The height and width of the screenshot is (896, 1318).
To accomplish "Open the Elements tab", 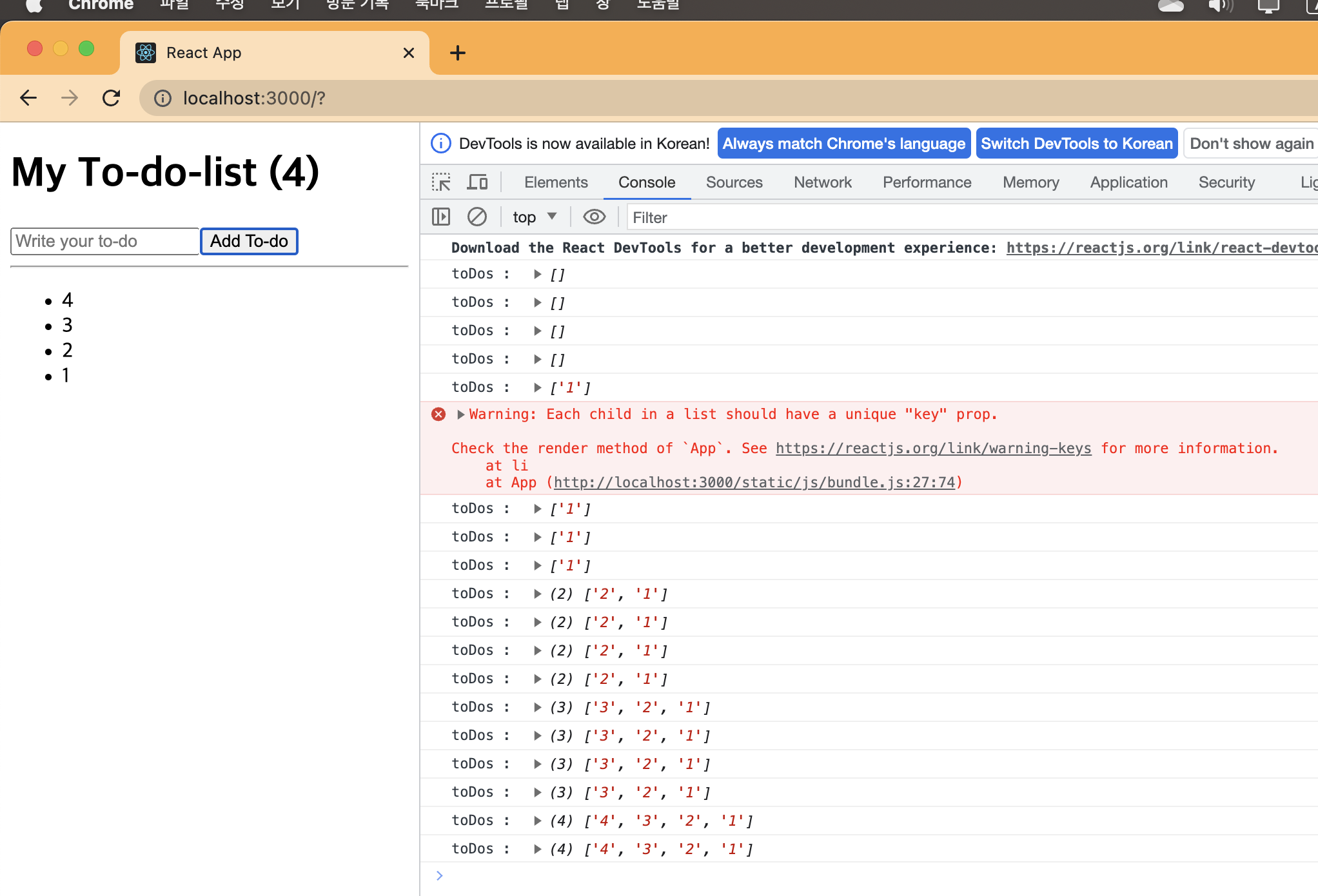I will click(555, 182).
